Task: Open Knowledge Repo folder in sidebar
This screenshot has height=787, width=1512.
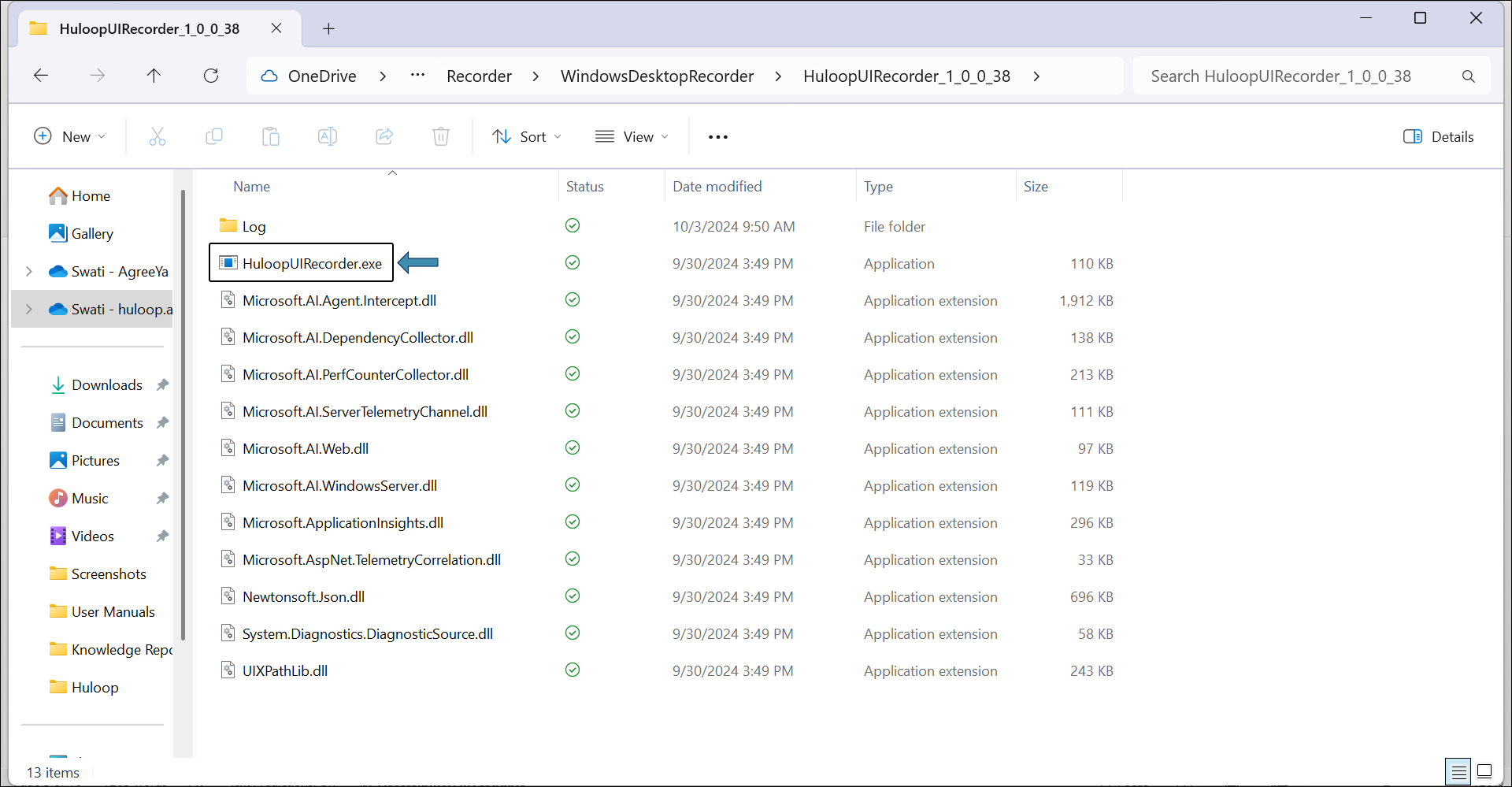Action: click(110, 650)
